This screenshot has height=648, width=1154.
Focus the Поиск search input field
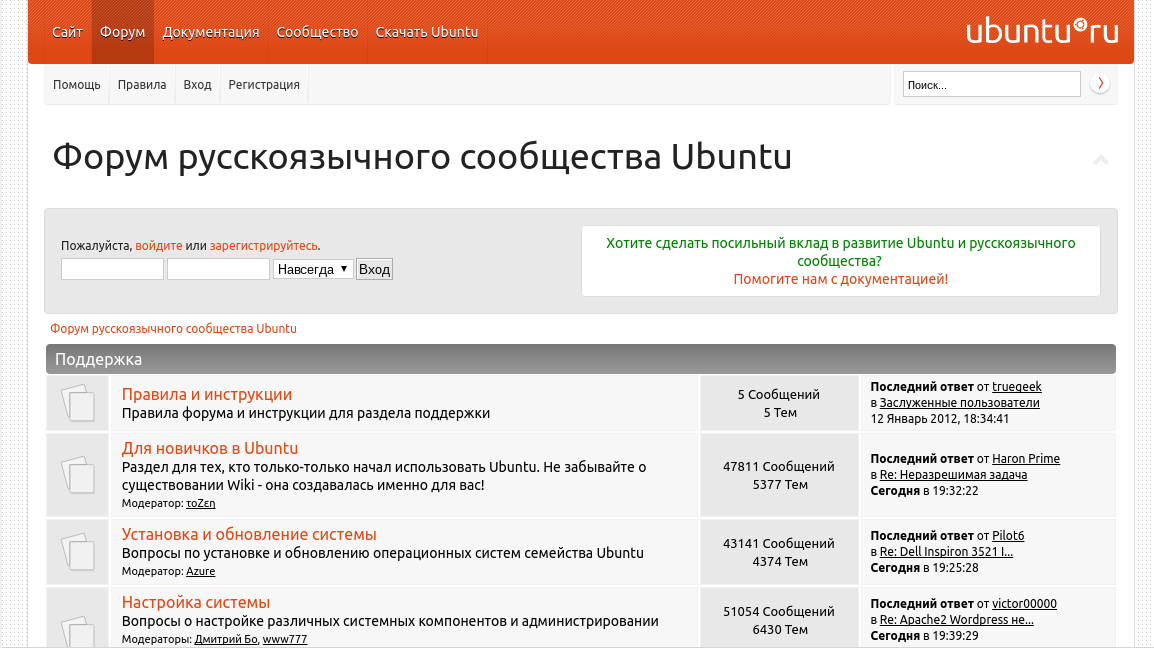[991, 85]
